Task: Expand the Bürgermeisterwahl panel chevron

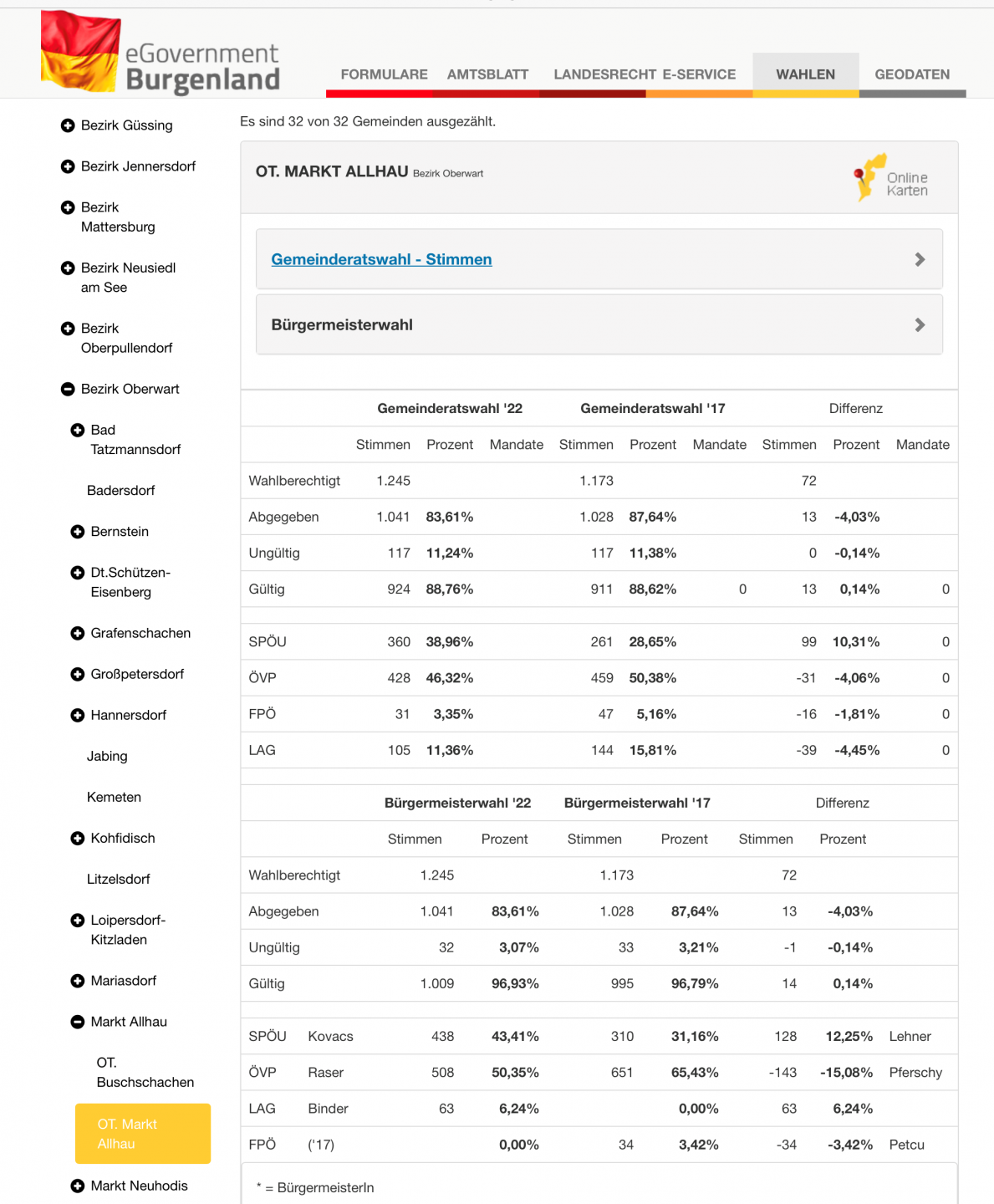Action: click(920, 324)
